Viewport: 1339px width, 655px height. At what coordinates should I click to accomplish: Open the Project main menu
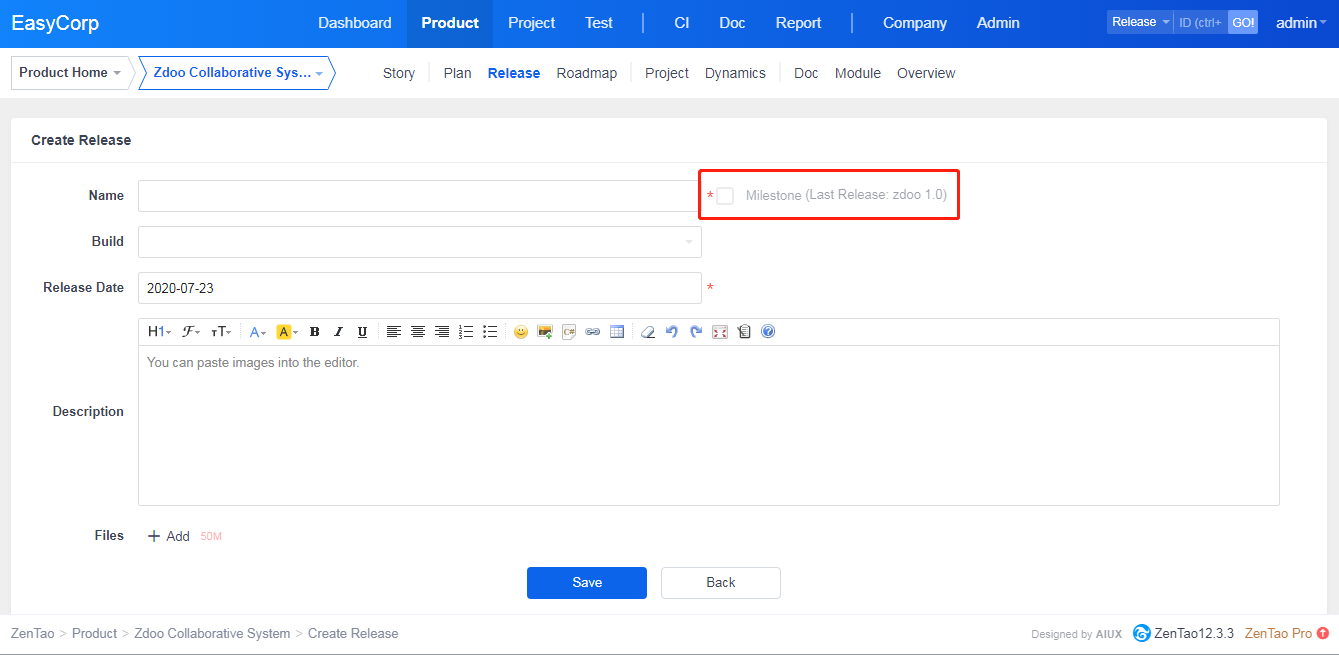click(x=531, y=23)
